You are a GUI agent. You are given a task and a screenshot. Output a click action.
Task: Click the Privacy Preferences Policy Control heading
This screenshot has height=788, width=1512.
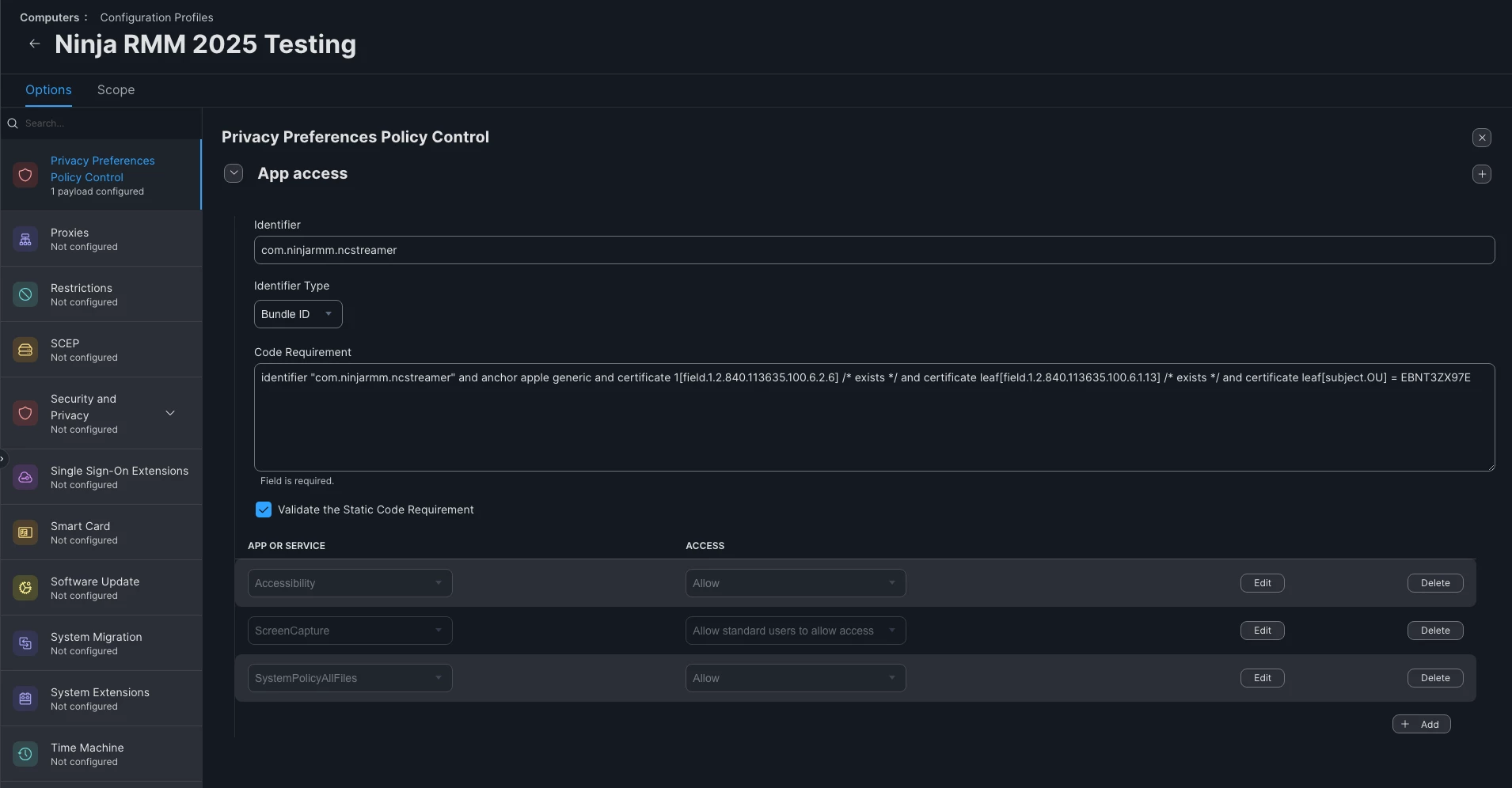(x=355, y=137)
